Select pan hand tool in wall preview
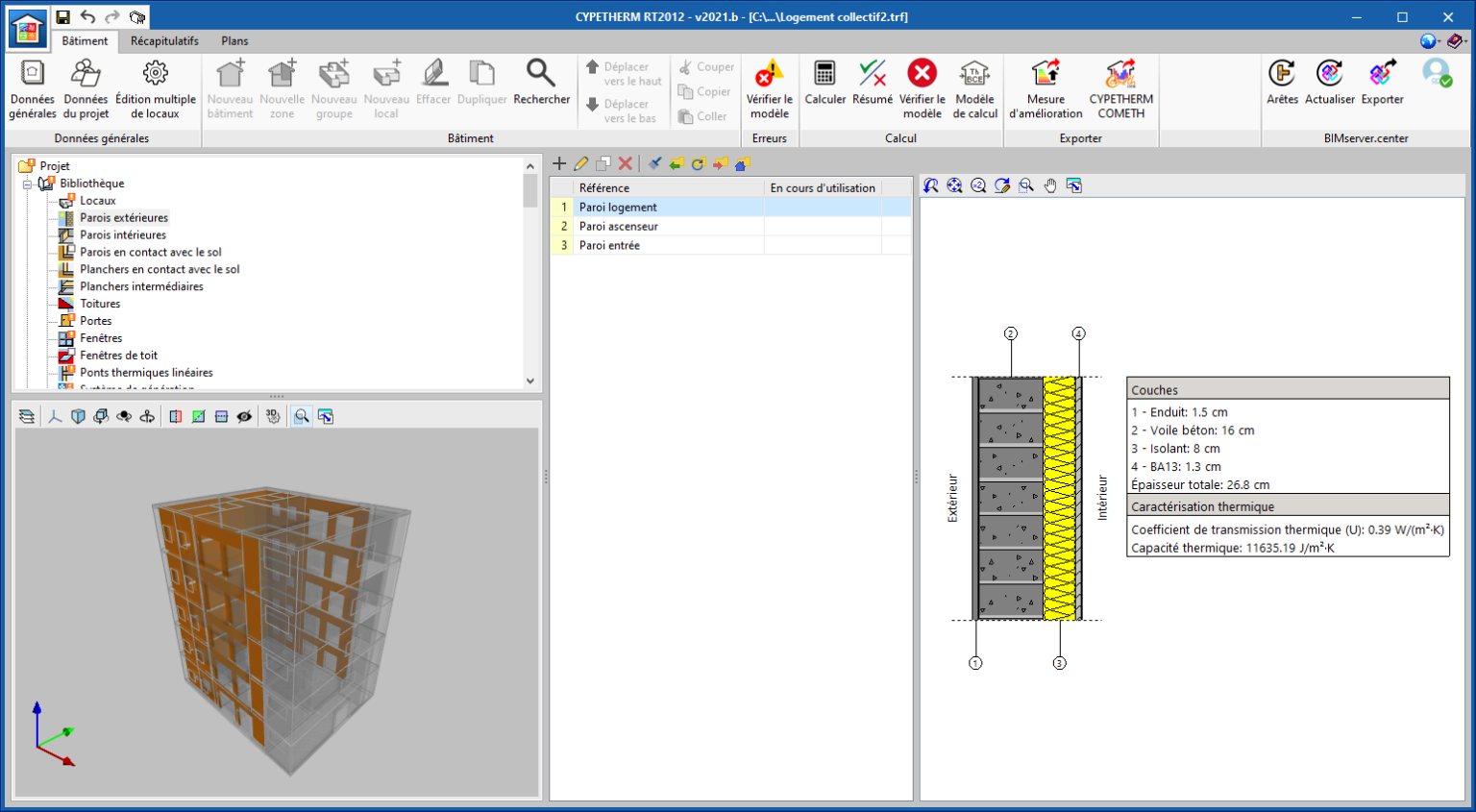 click(1050, 185)
